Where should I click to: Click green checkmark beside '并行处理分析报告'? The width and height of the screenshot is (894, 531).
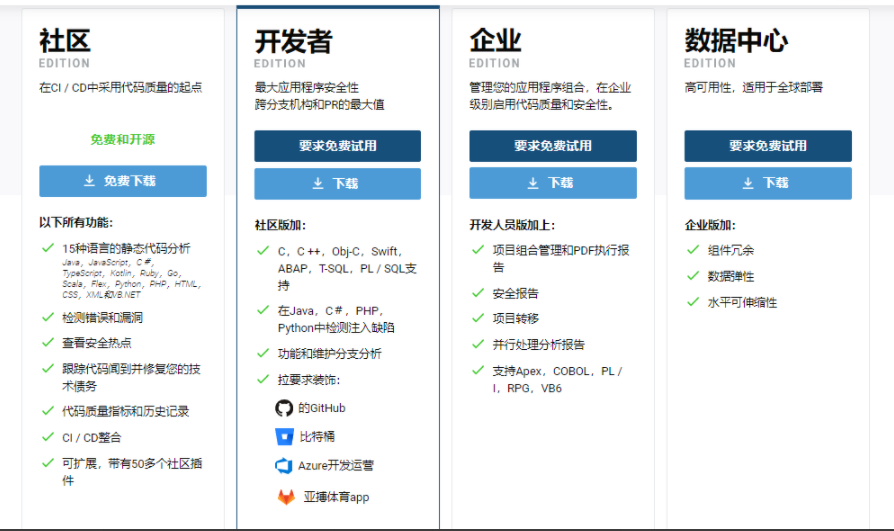coord(478,344)
